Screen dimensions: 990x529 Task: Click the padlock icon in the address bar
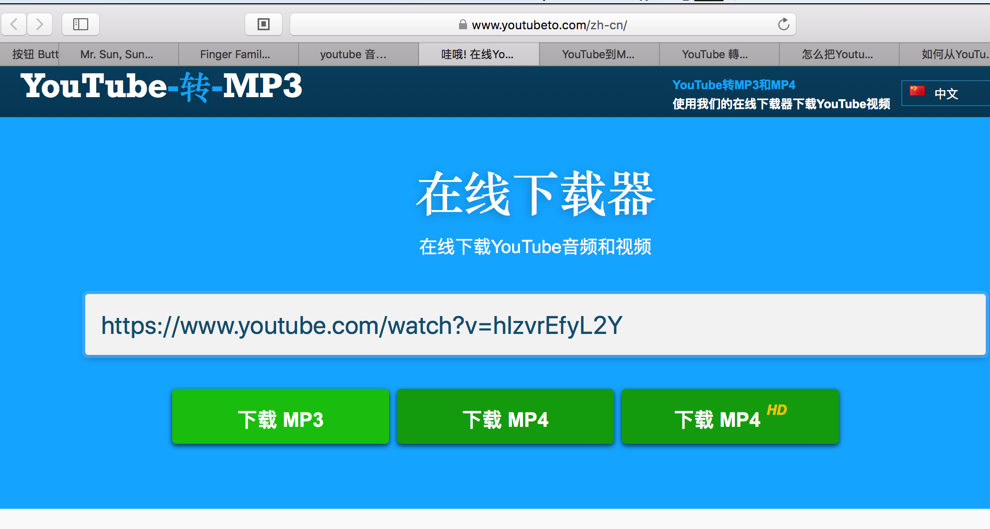463,25
